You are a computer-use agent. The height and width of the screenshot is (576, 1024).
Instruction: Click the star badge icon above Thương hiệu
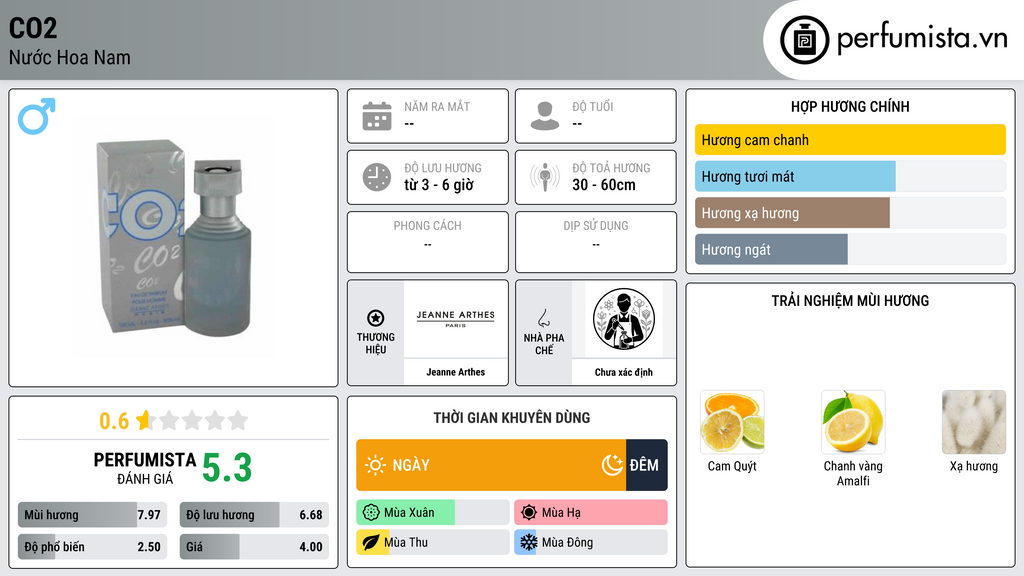[376, 318]
